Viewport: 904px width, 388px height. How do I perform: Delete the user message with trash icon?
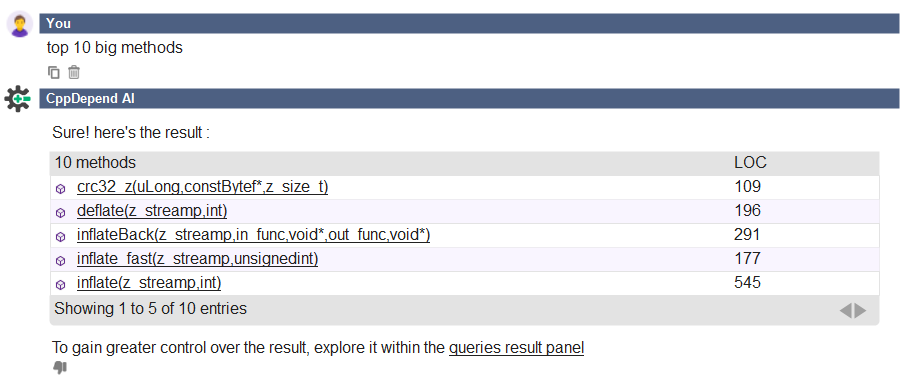(74, 72)
